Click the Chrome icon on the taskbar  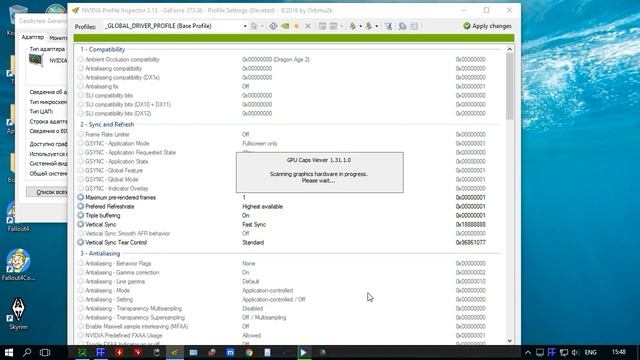[x=249, y=352]
